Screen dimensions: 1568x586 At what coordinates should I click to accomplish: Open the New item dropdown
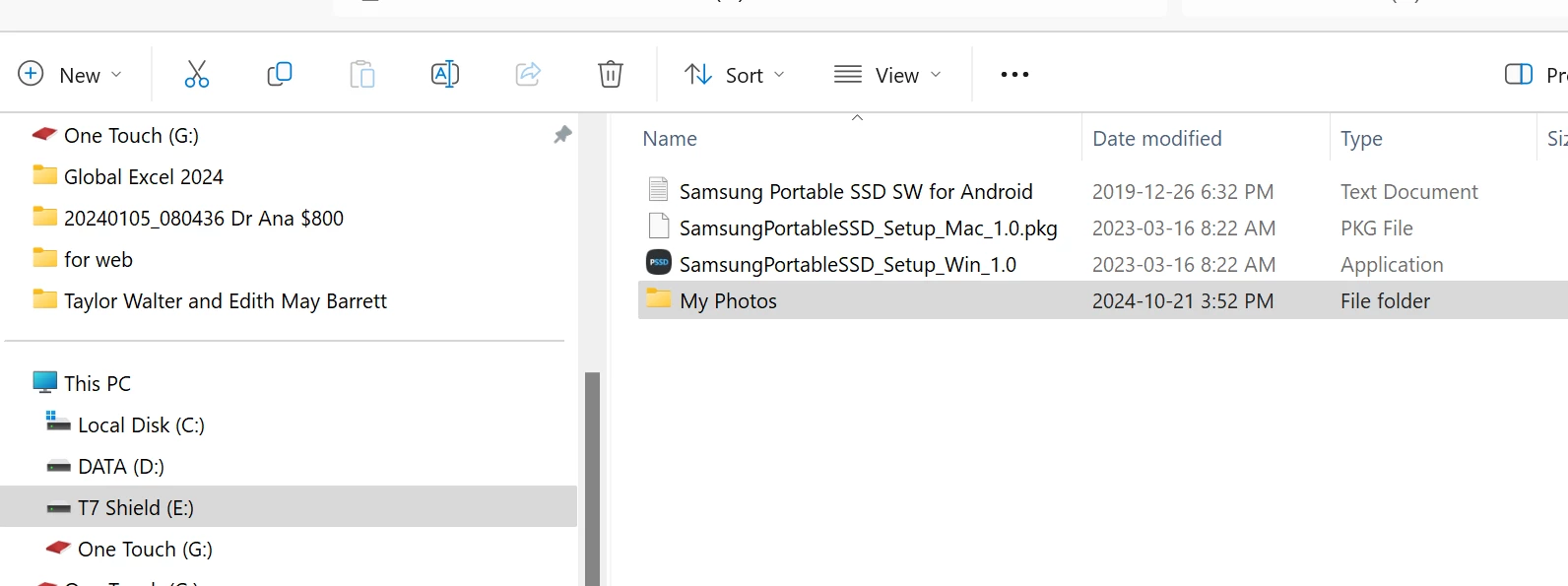coord(70,75)
